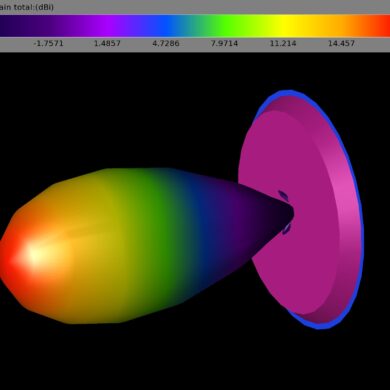Click the 4.7286 gain tick label
Screen dimensions: 390x390
pyautogui.click(x=166, y=43)
